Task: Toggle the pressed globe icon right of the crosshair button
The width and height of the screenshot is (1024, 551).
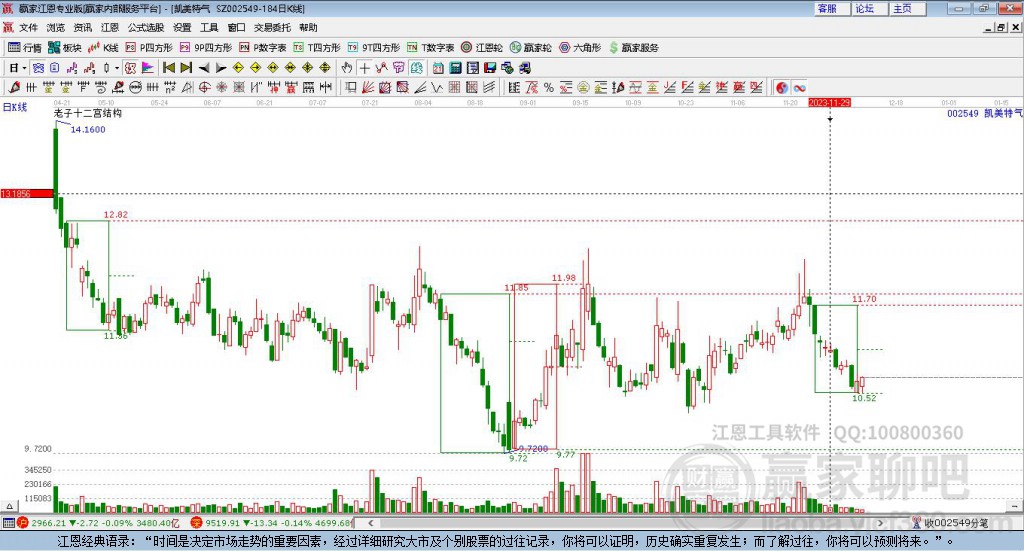Action: [x=417, y=68]
